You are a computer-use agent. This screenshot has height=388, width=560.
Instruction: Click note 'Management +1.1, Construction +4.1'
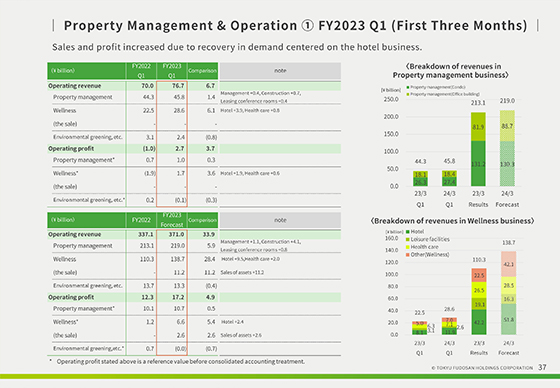point(261,242)
